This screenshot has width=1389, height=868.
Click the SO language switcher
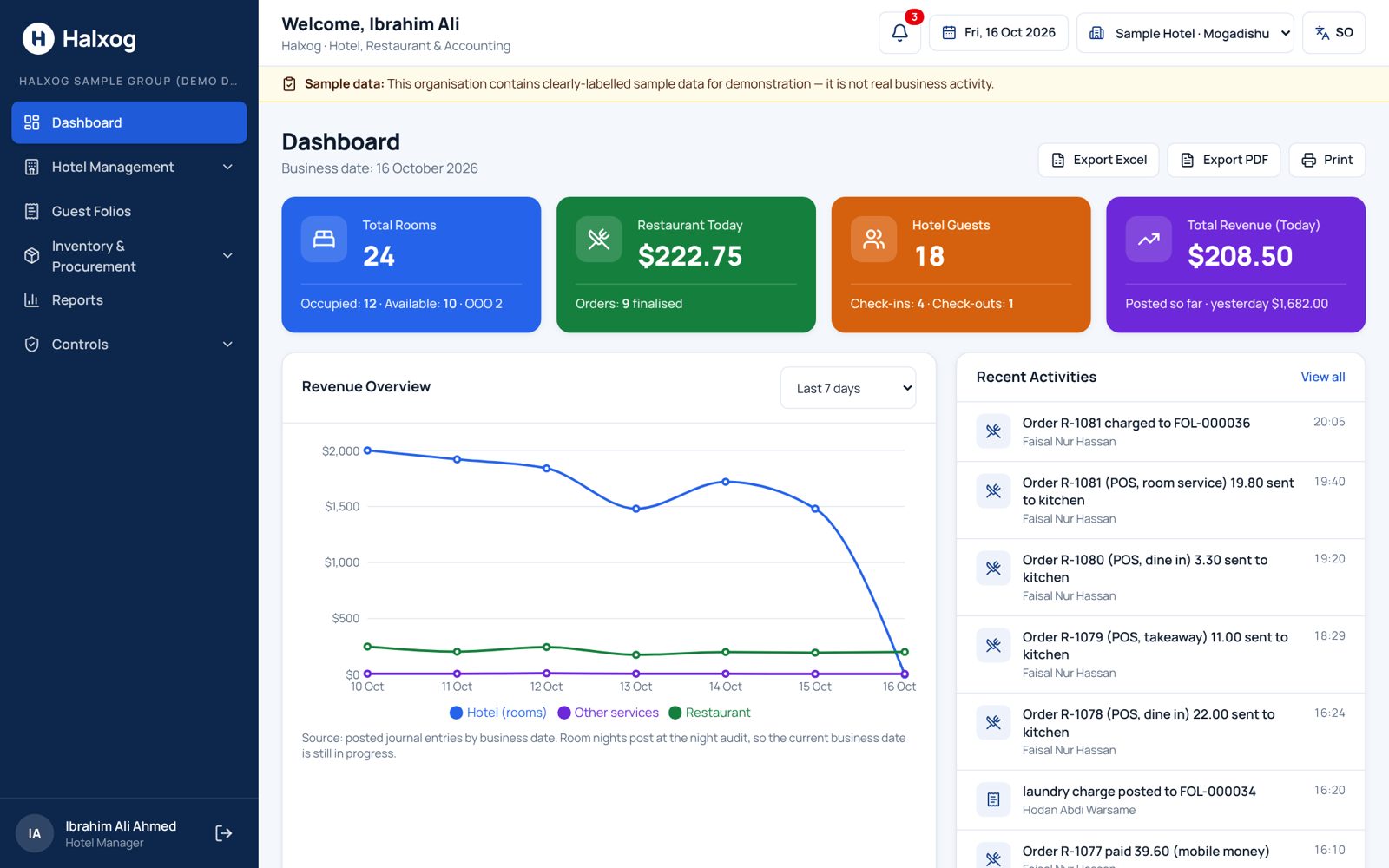1333,33
